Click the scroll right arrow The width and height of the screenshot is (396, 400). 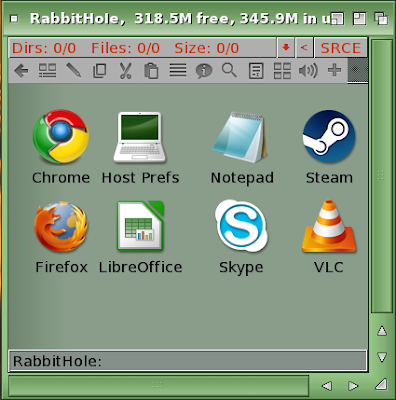click(353, 386)
